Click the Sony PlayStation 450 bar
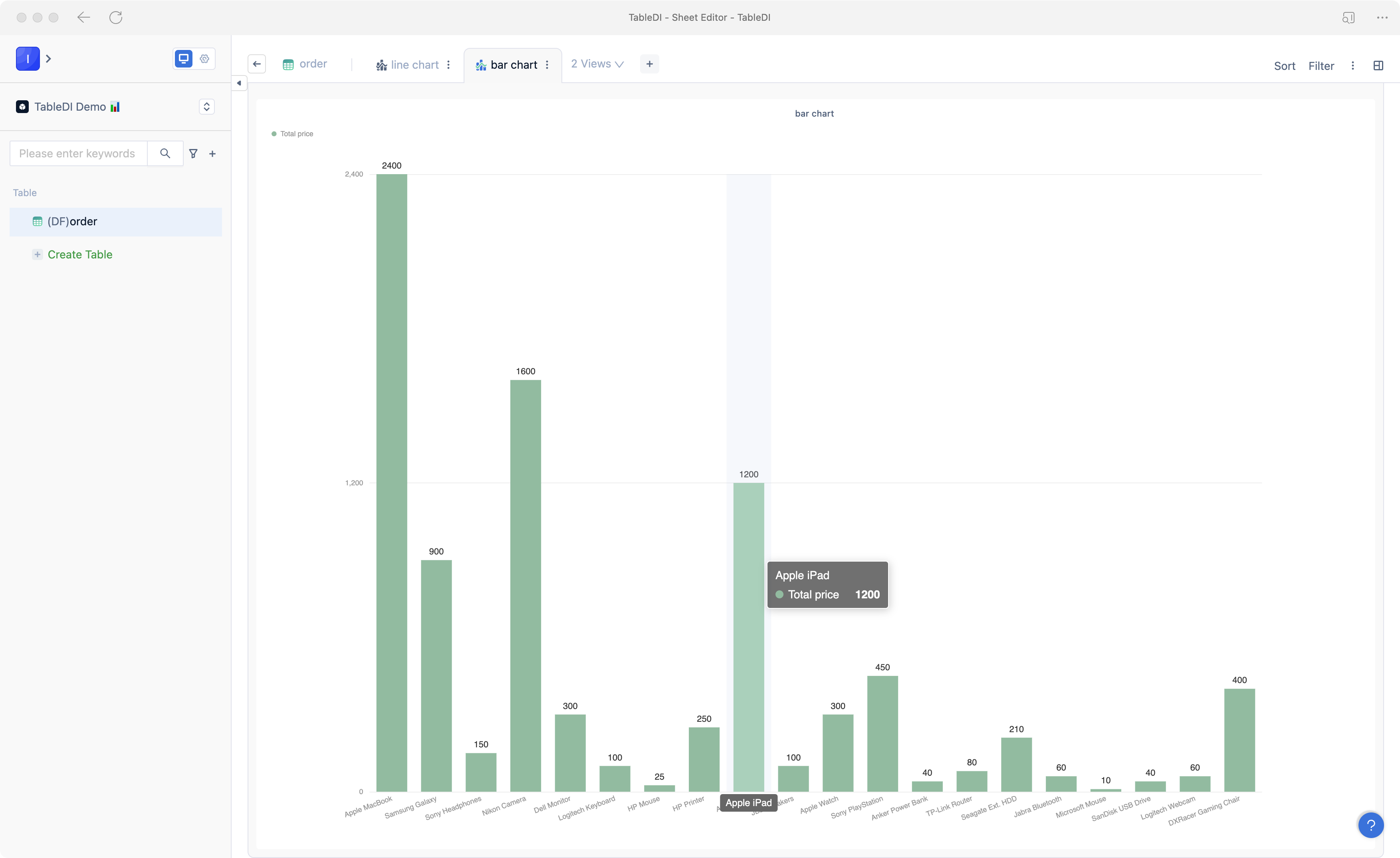Screen dimensions: 1400x858 tap(882, 733)
